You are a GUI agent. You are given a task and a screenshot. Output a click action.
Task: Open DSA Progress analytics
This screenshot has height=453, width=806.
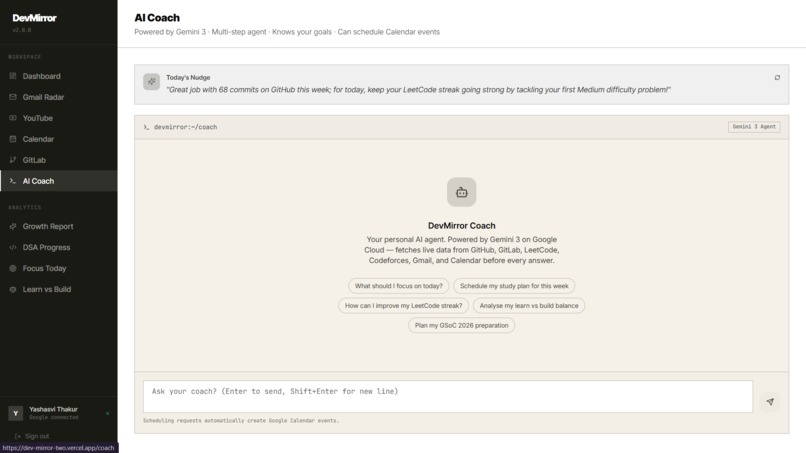click(x=59, y=247)
